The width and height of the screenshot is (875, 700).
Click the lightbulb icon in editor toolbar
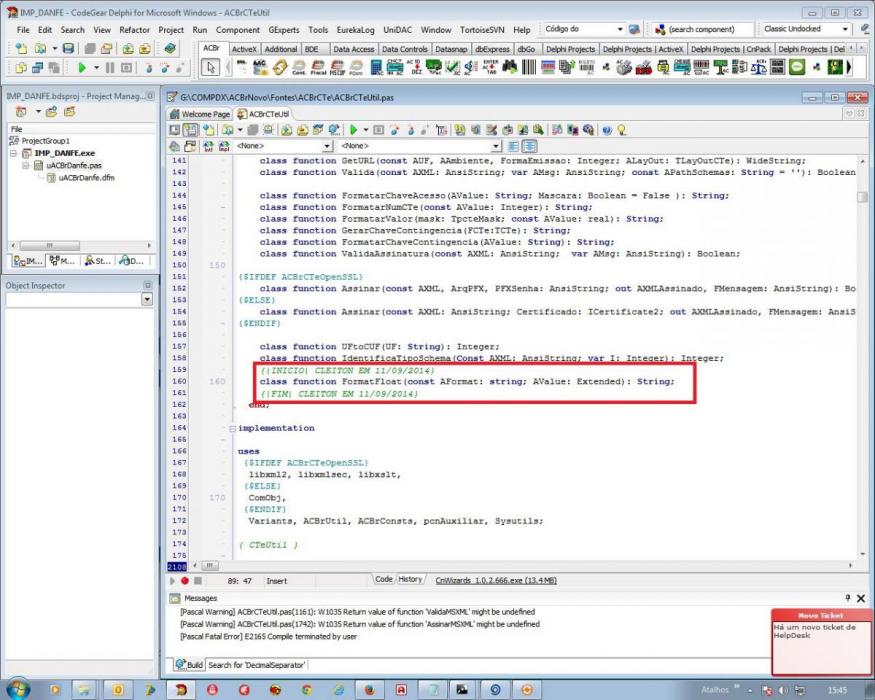click(621, 130)
